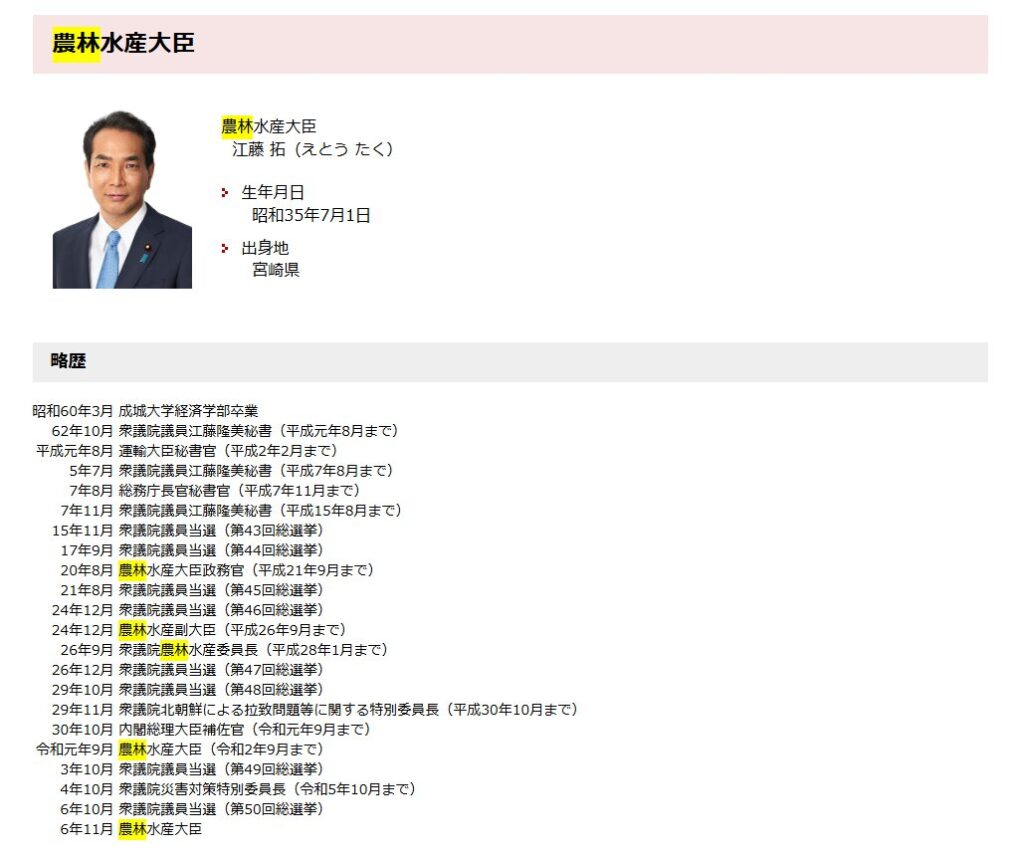The height and width of the screenshot is (857, 1024).
Task: Click the 衆議院農林水産委員長 row
Action: click(x=225, y=650)
